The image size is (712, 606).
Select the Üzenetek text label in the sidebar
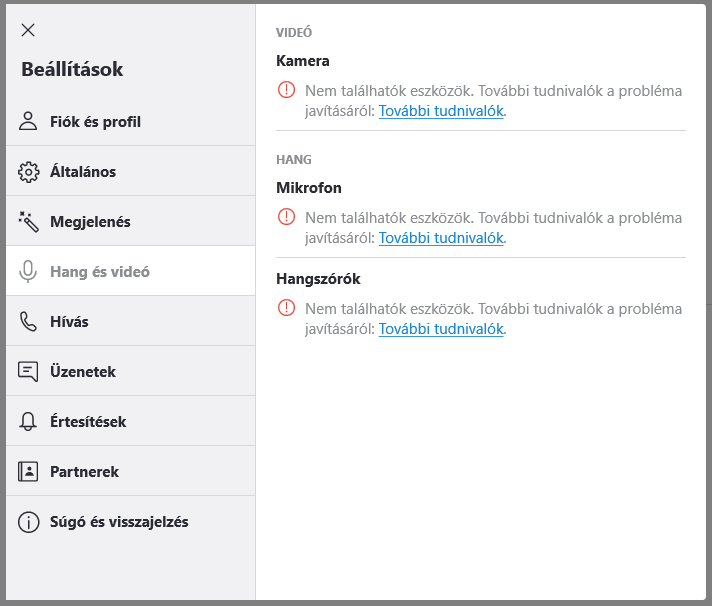point(83,371)
